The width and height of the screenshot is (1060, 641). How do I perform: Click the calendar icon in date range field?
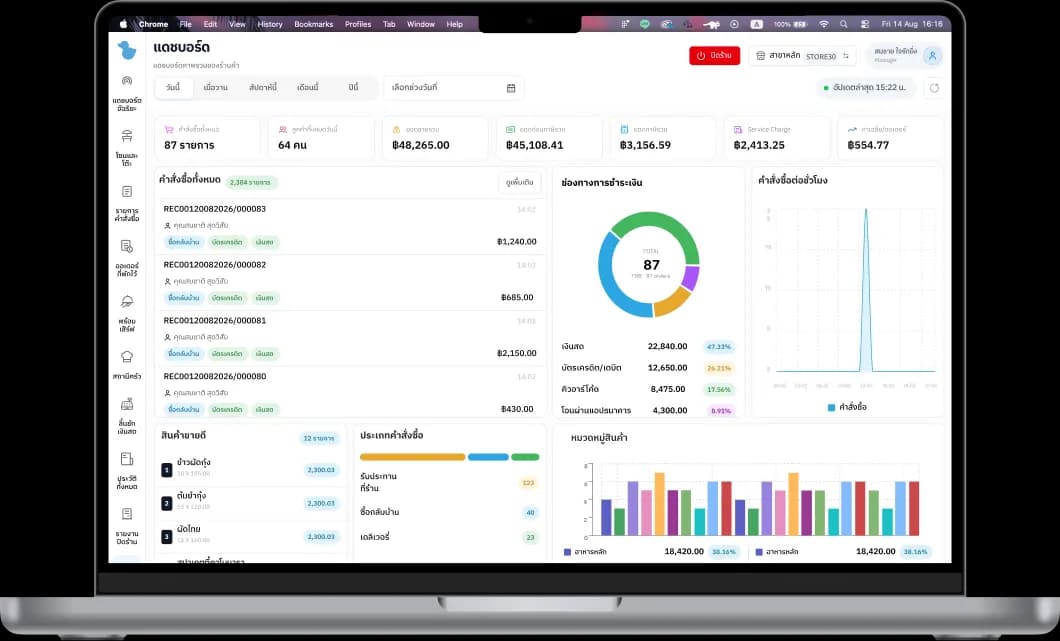click(511, 88)
